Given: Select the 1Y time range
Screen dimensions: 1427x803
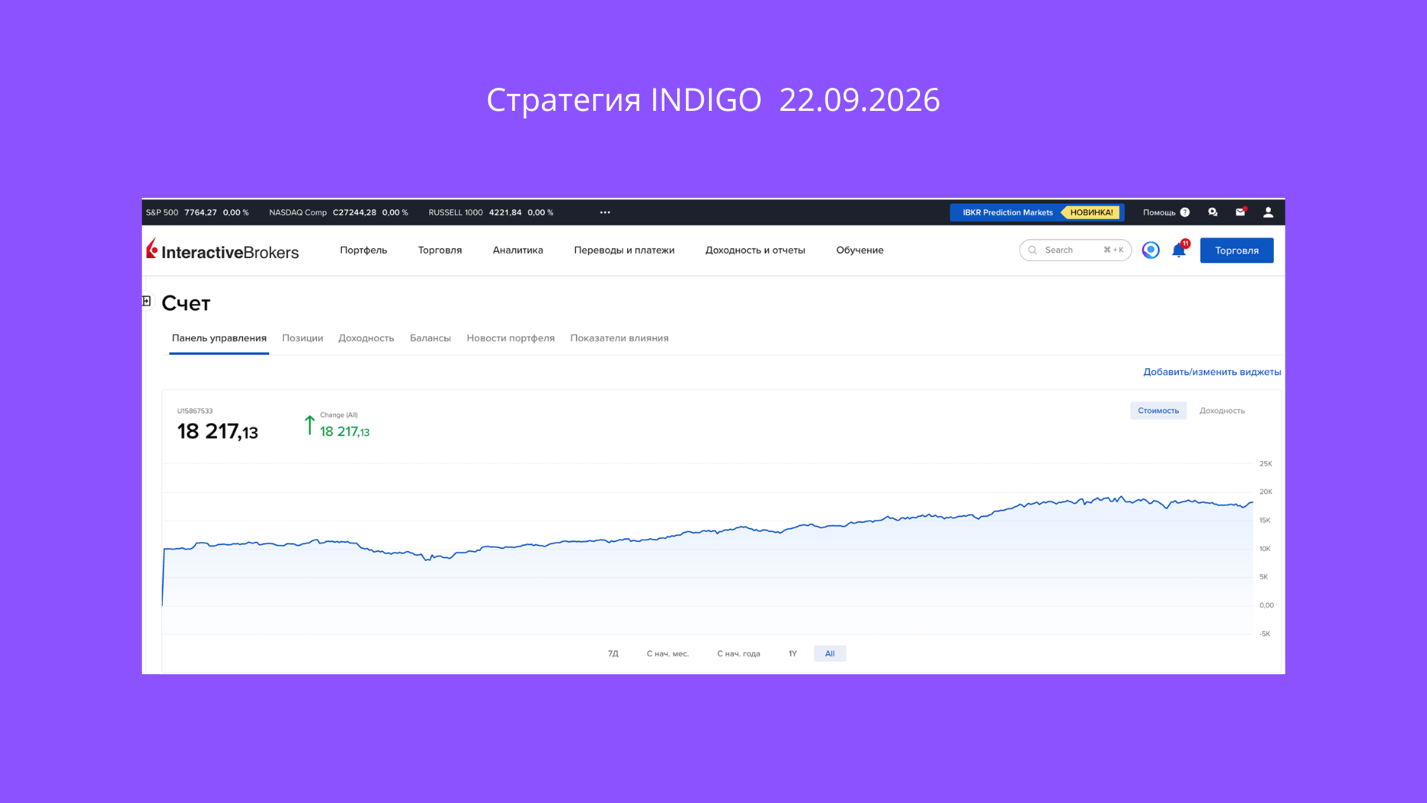Looking at the screenshot, I should pyautogui.click(x=792, y=654).
